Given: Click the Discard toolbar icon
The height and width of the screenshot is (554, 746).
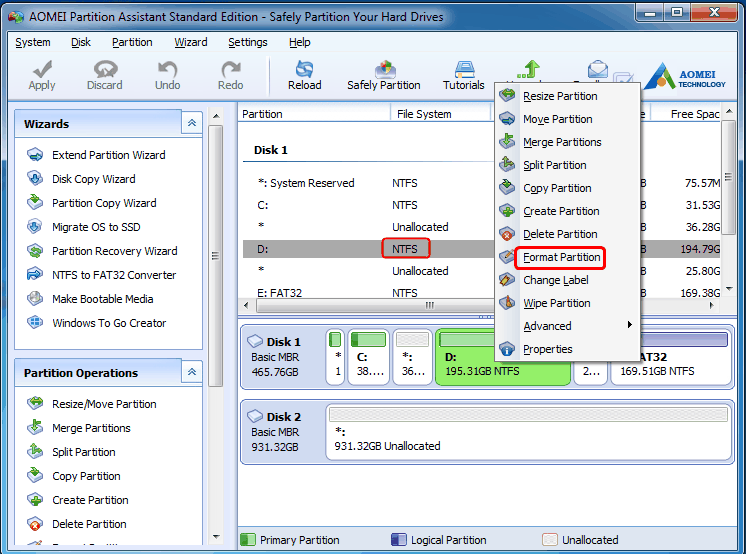Looking at the screenshot, I should tap(105, 69).
